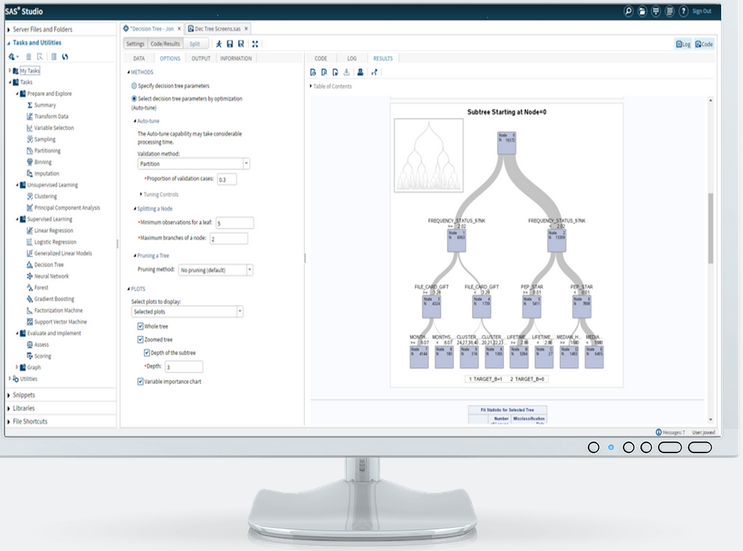Viewport: 743px width, 551px height.
Task: Click the Split view button
Action: (x=195, y=44)
